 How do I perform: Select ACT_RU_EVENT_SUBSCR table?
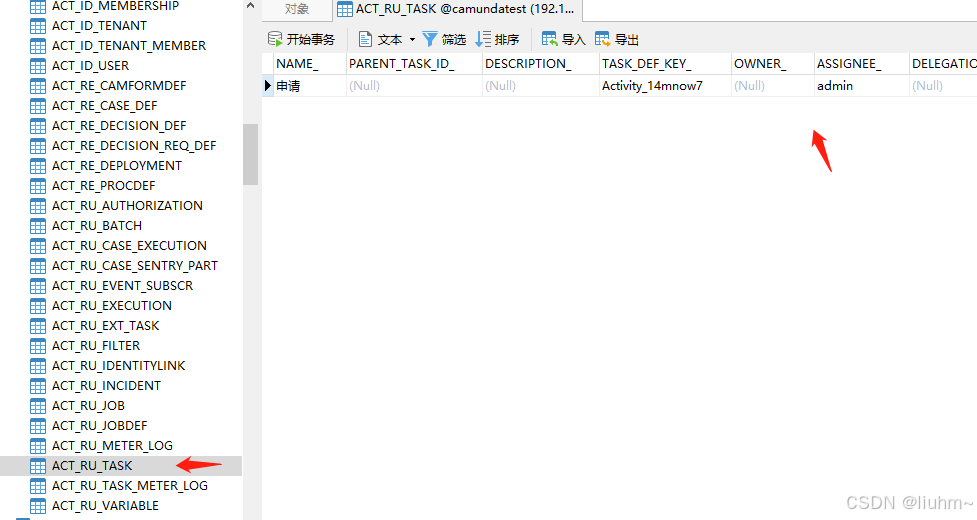coord(123,286)
